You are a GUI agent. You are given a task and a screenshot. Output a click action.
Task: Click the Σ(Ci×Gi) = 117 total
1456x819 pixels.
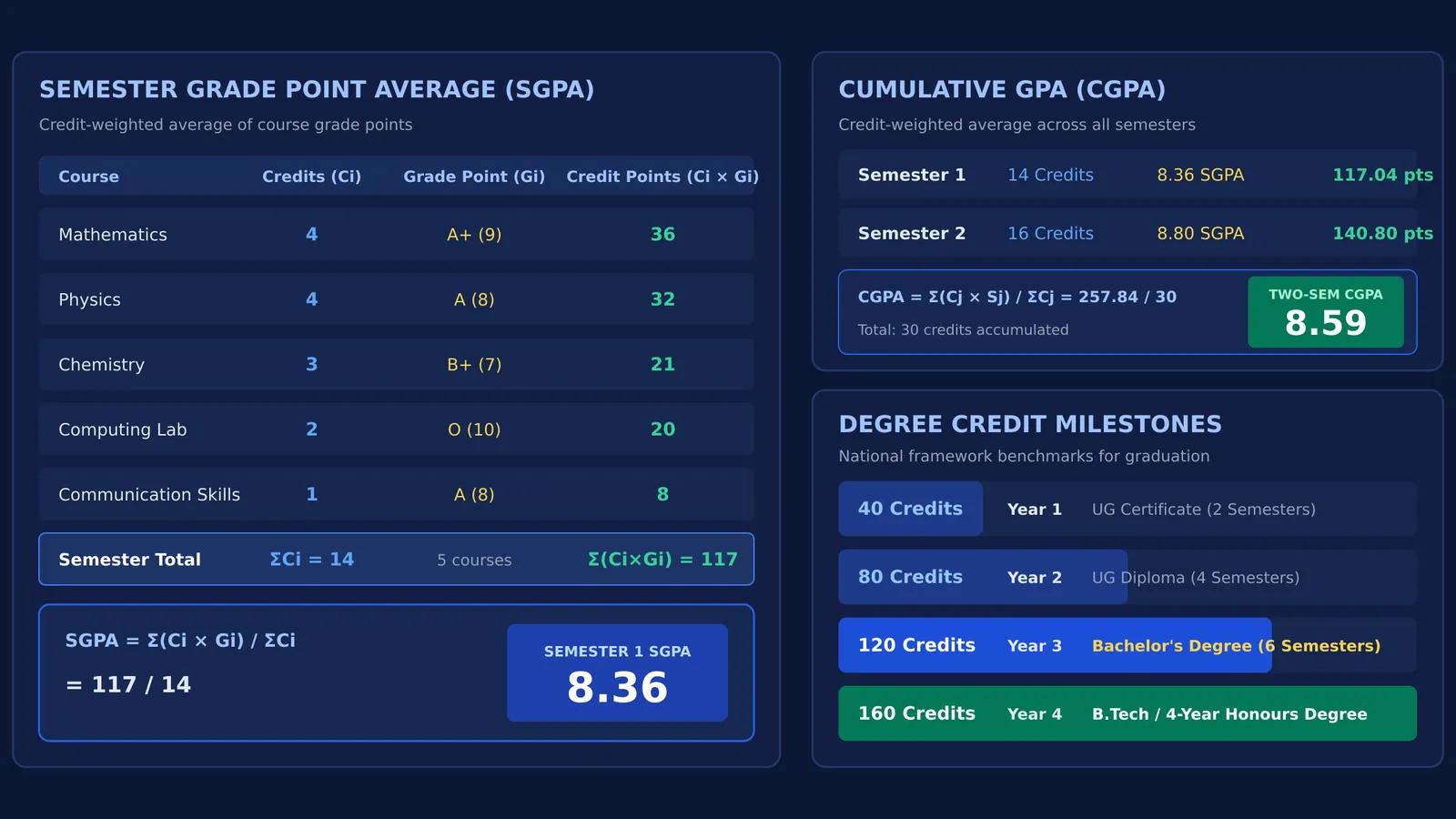point(662,560)
